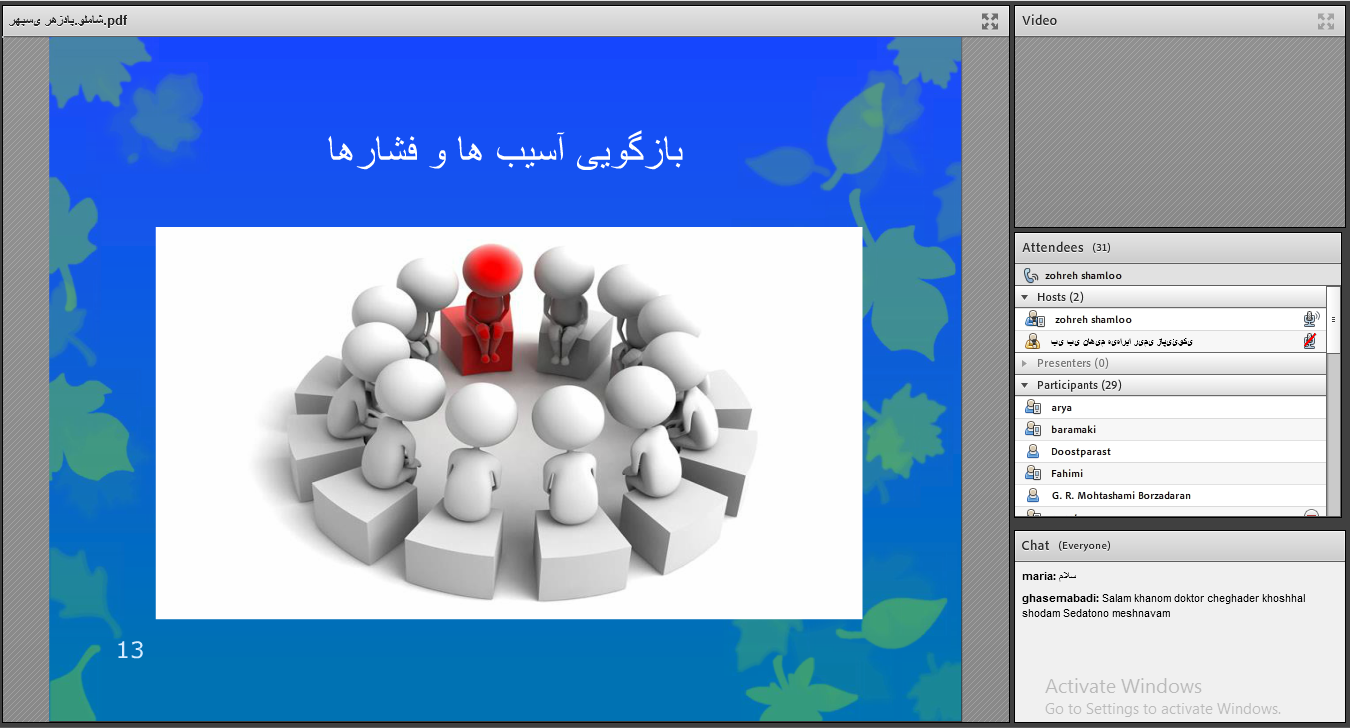Click the avatar icon next to Doostparast
The image size is (1350, 728).
(1034, 452)
